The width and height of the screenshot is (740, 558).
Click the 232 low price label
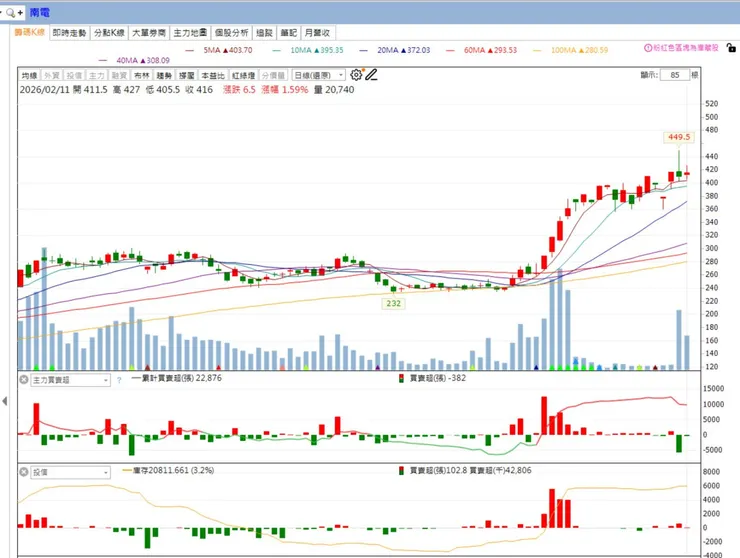point(394,303)
